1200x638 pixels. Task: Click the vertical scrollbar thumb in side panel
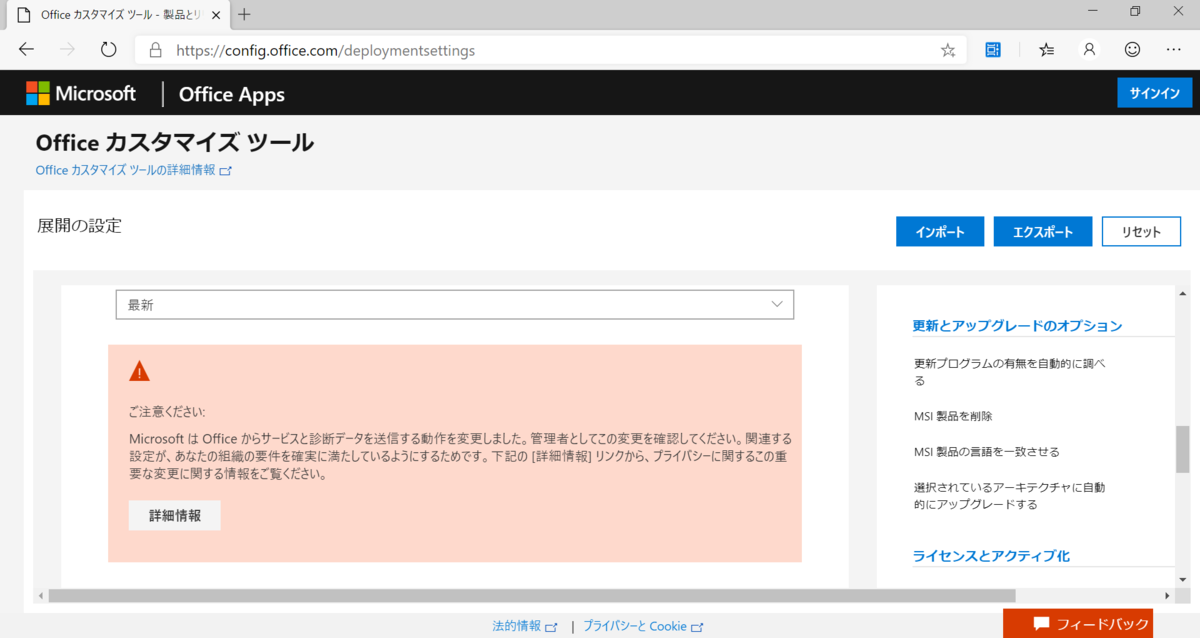click(x=1182, y=448)
